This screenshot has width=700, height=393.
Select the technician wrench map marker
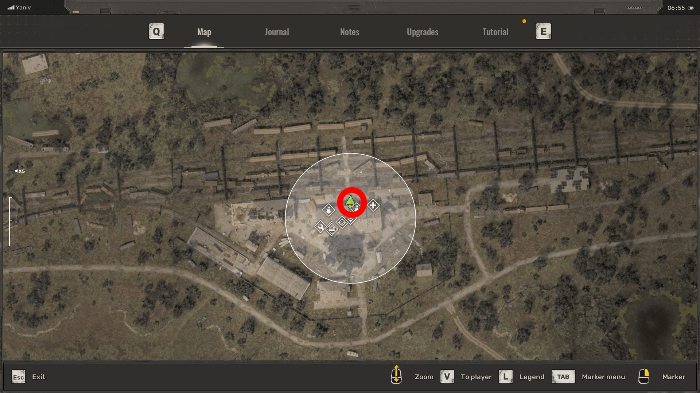click(x=320, y=227)
